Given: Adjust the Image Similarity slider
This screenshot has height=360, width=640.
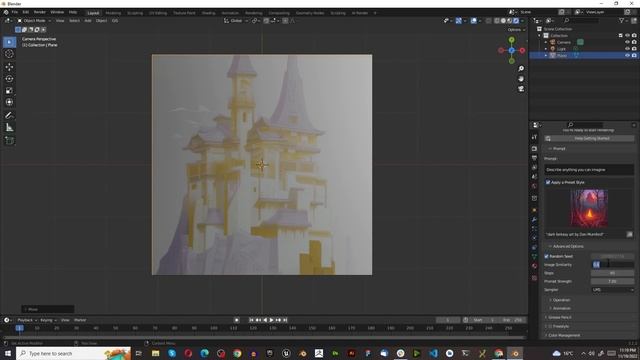Looking at the screenshot, I should pos(612,264).
